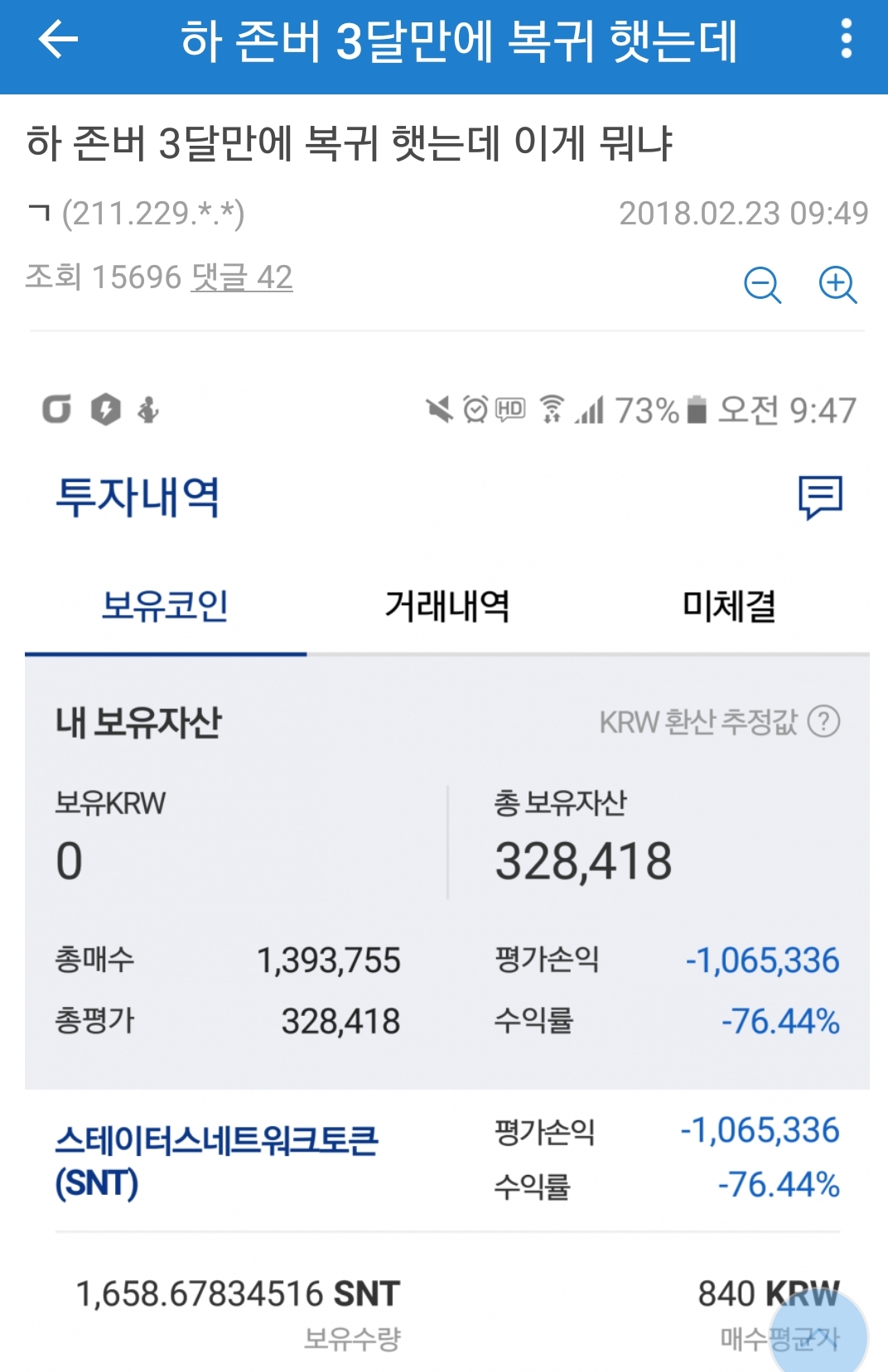Tap the alarm clock status icon
This screenshot has width=888, height=1372.
tap(475, 409)
